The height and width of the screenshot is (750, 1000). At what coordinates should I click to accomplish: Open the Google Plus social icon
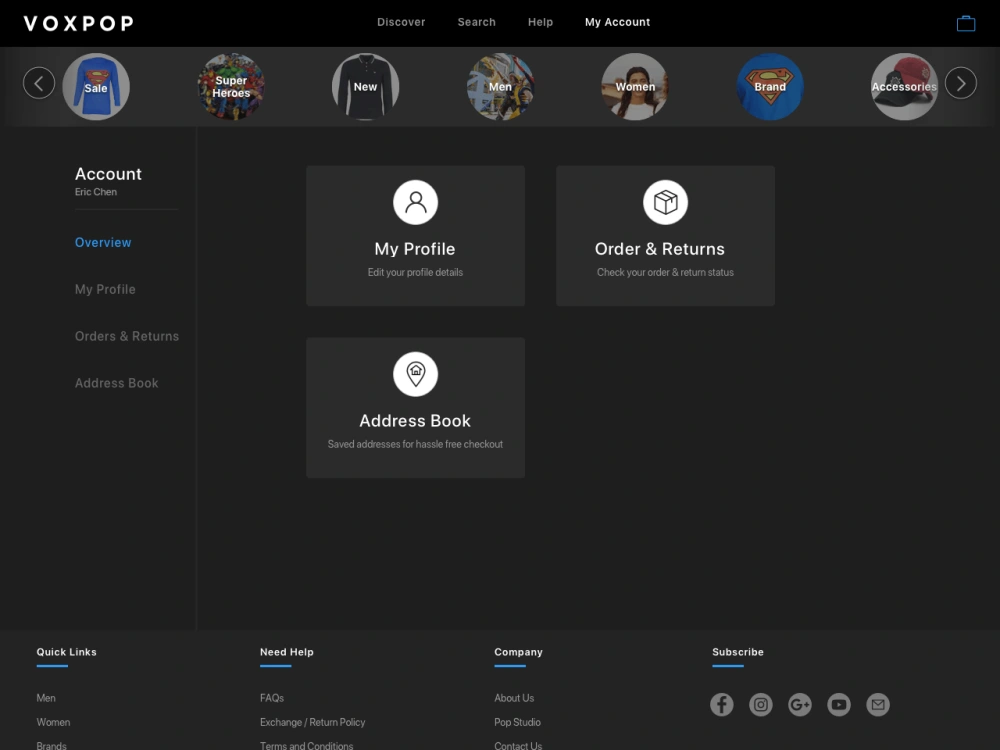800,705
